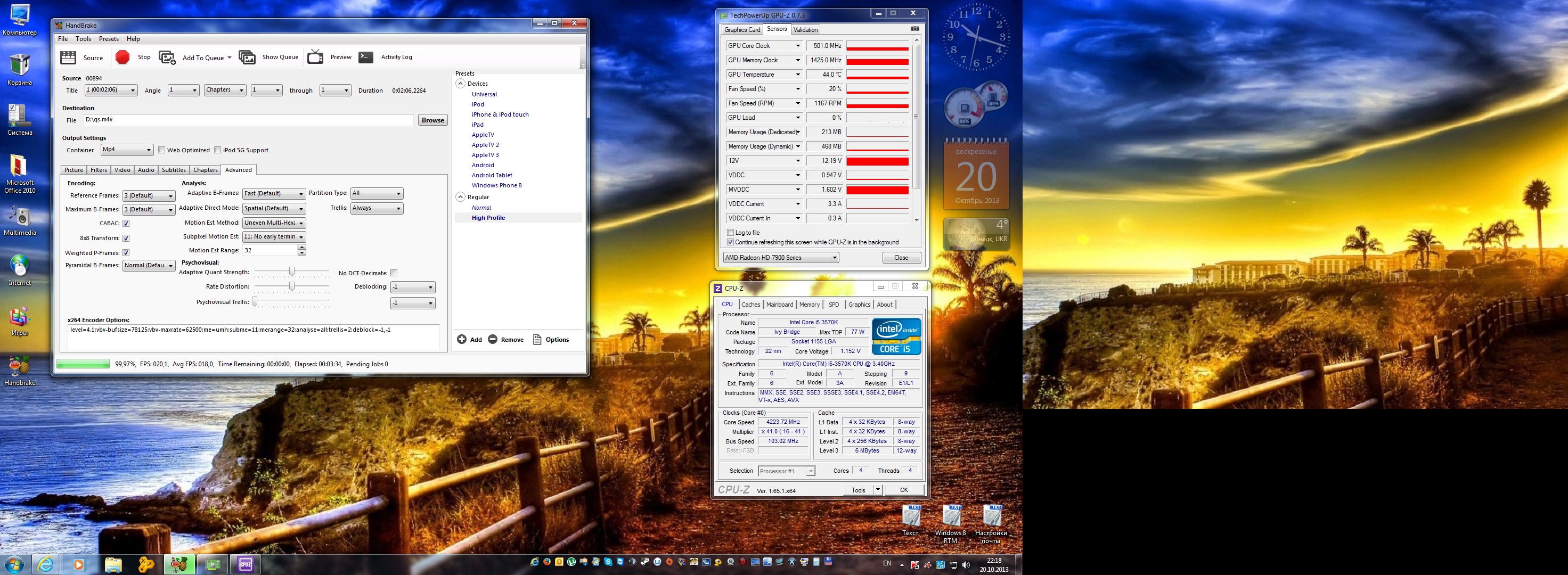The height and width of the screenshot is (575, 1568).
Task: Click the Source film icon in HandBrake
Action: 68,57
